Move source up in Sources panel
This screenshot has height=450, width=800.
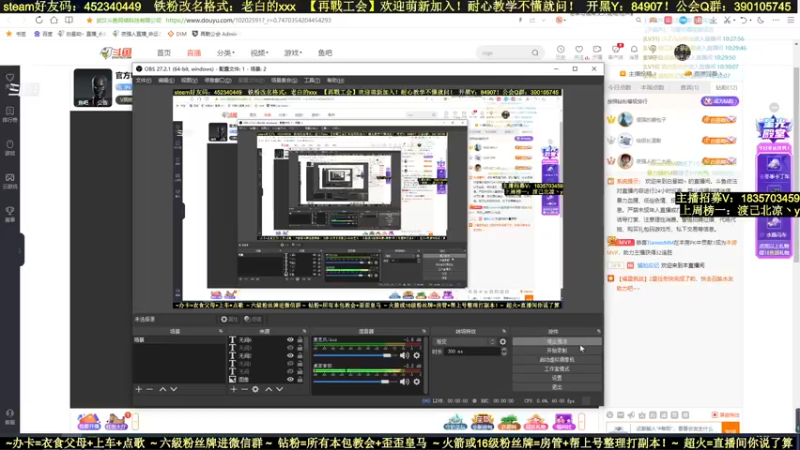click(x=268, y=389)
